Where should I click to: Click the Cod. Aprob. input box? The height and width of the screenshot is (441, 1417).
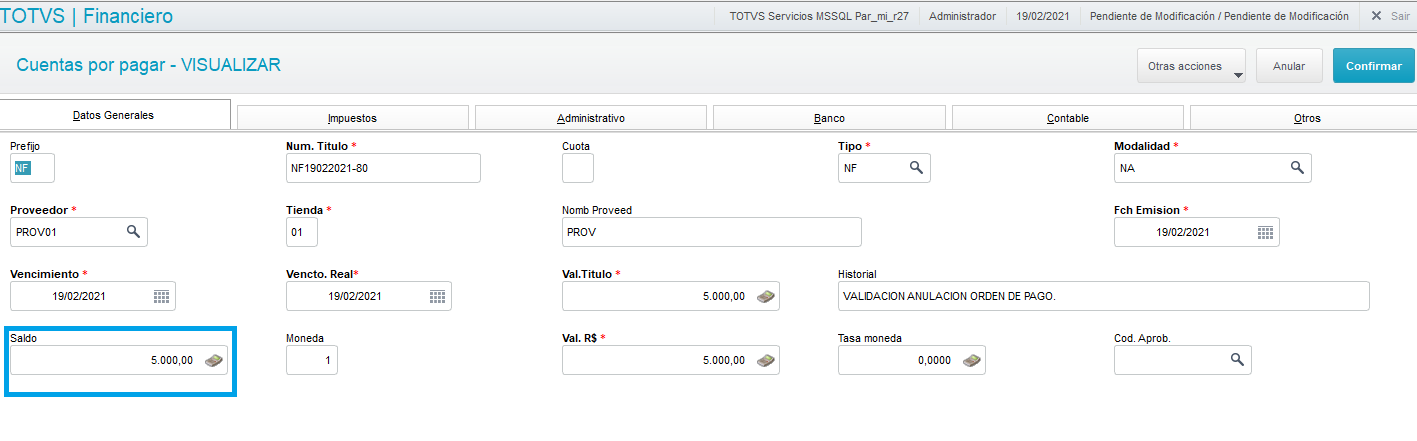click(1183, 360)
